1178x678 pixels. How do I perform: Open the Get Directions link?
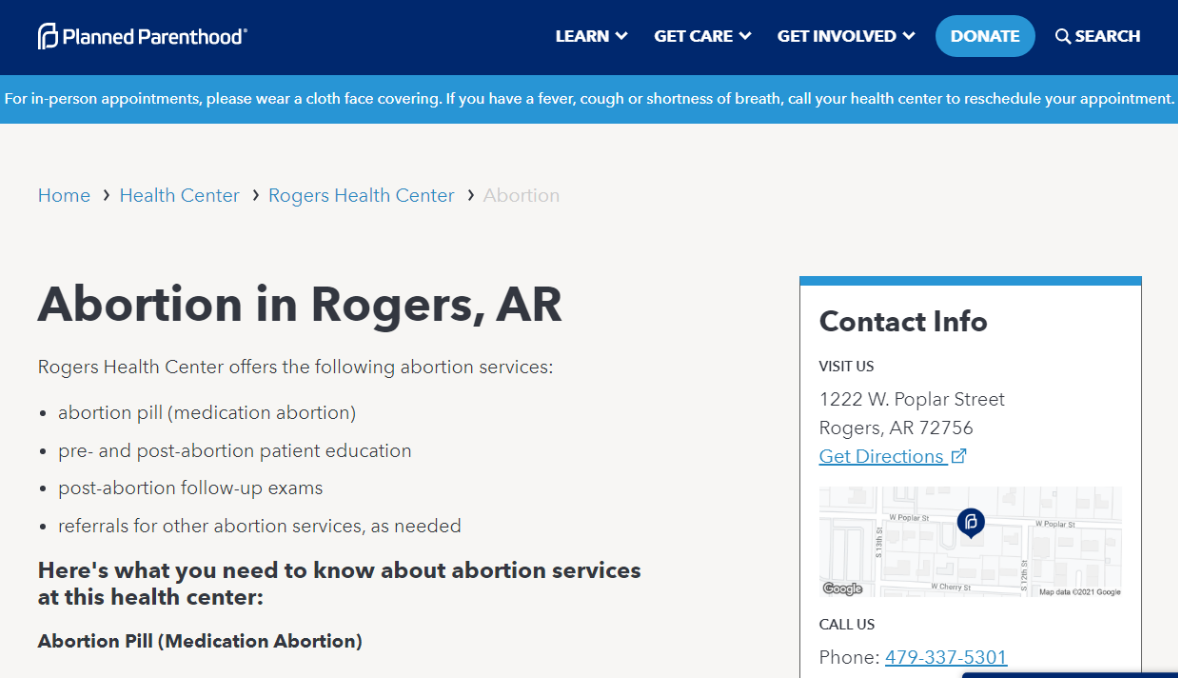[881, 456]
